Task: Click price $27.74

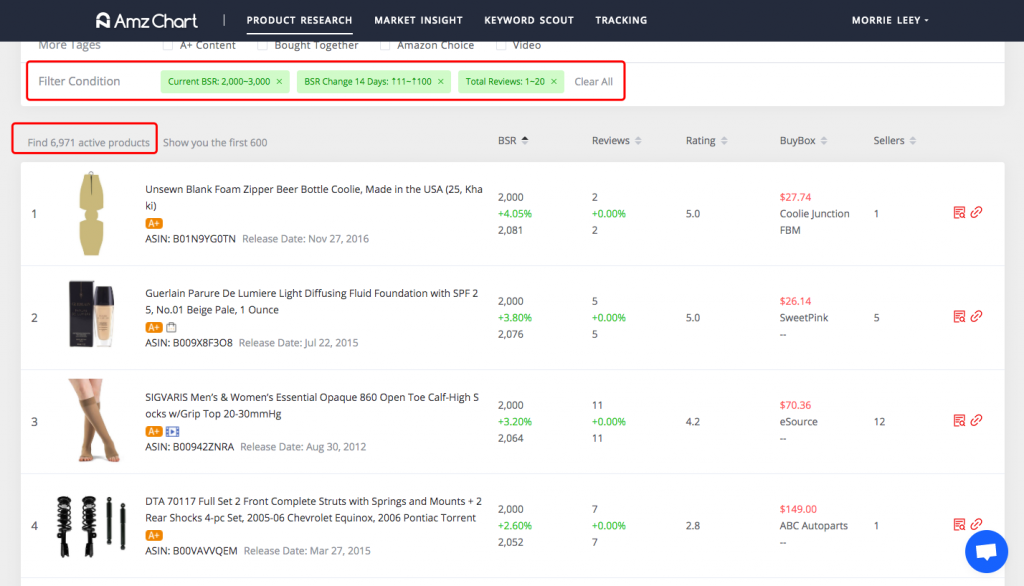Action: pyautogui.click(x=795, y=197)
